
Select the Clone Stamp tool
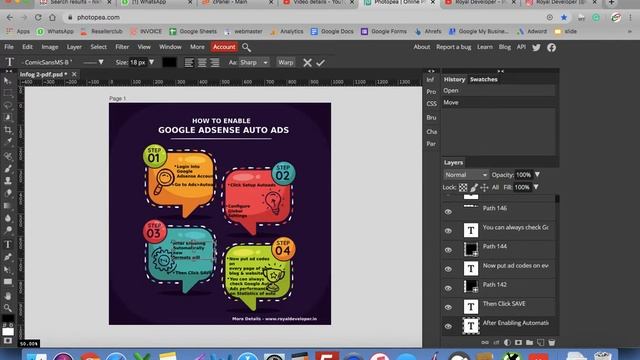7,180
